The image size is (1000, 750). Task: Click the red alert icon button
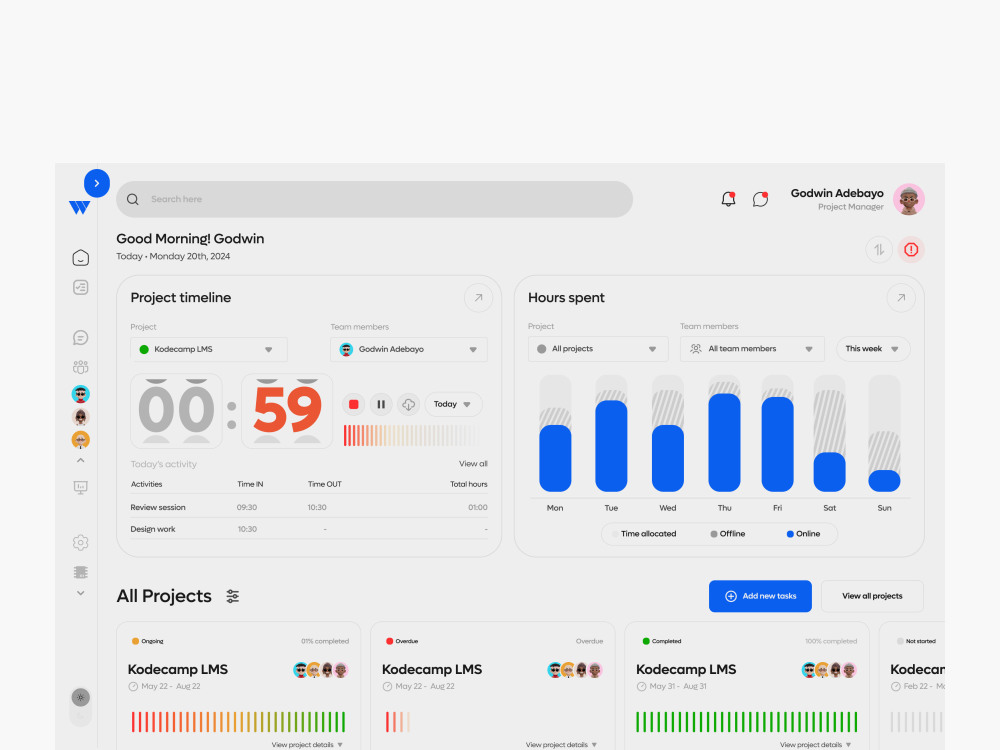pyautogui.click(x=911, y=249)
